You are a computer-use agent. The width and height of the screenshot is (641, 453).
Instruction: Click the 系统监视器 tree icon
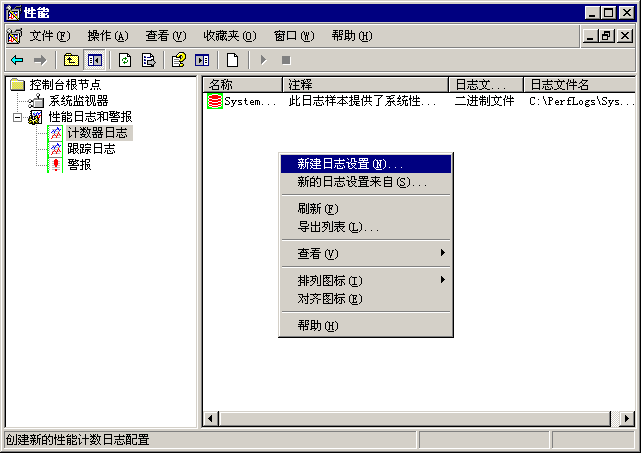(37, 101)
